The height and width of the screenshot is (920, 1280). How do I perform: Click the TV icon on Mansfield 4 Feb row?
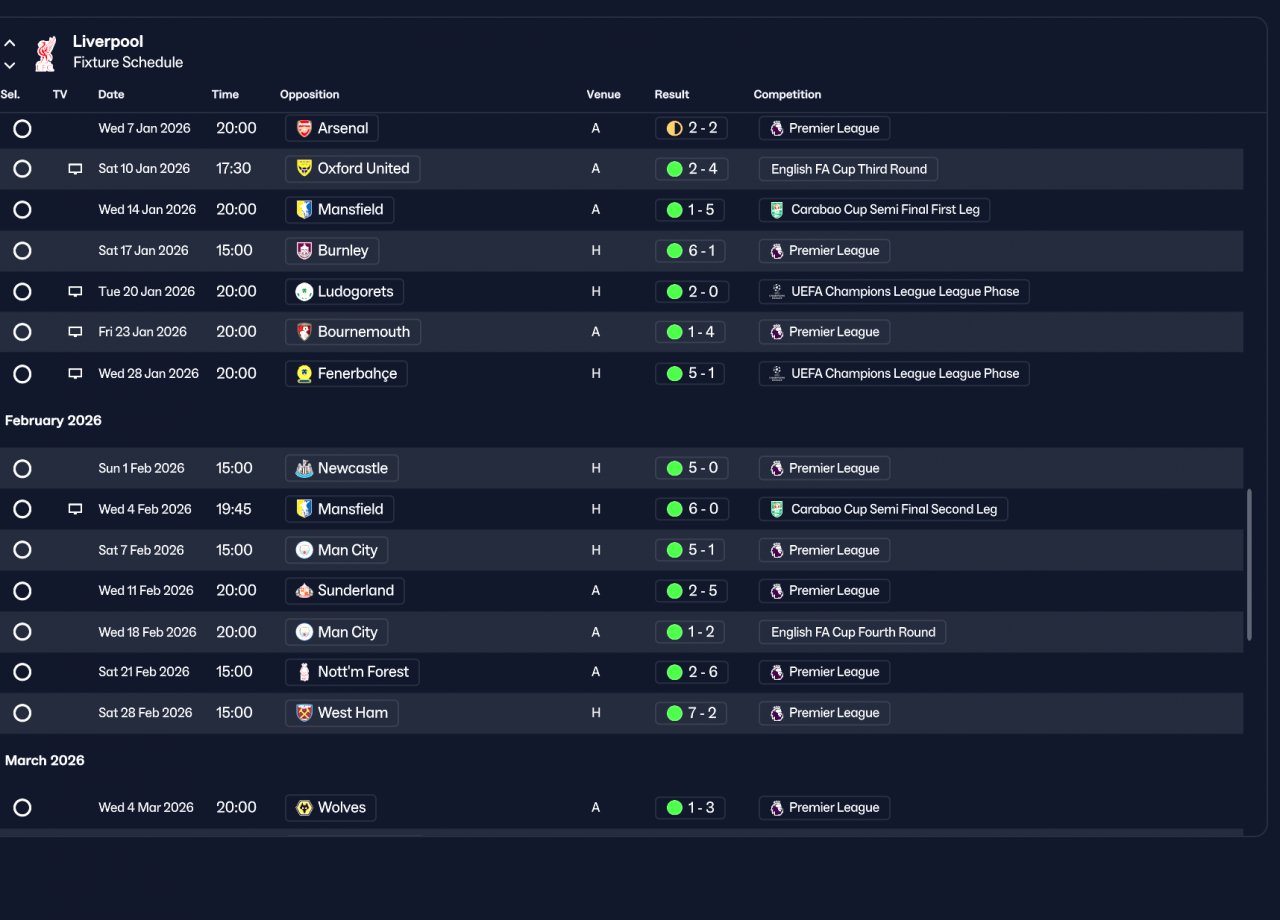75,509
